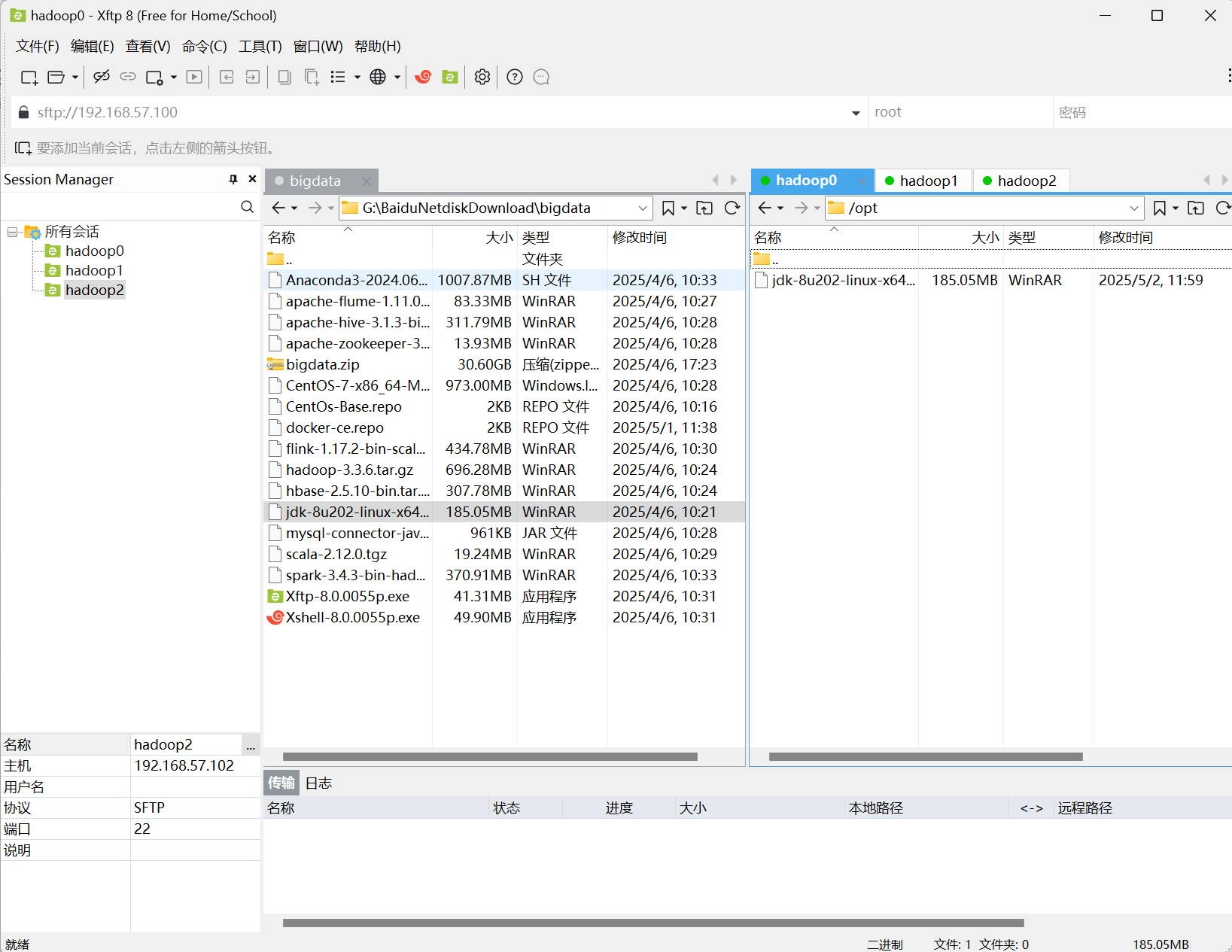Click the New Session toolbar icon
1232x952 pixels.
(x=29, y=77)
